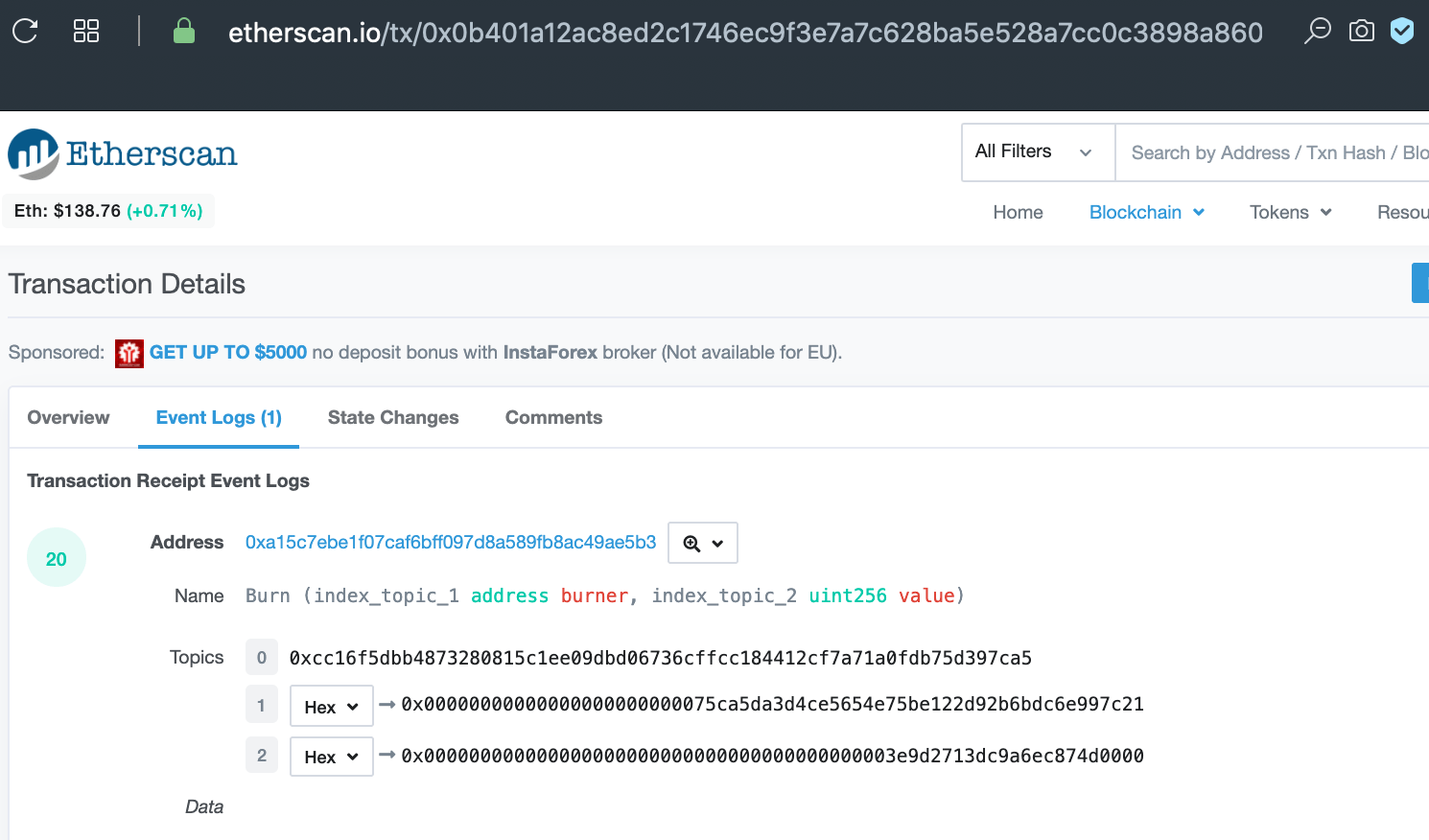Click the browser reload icon
This screenshot has height=840, width=1429.
(26, 32)
